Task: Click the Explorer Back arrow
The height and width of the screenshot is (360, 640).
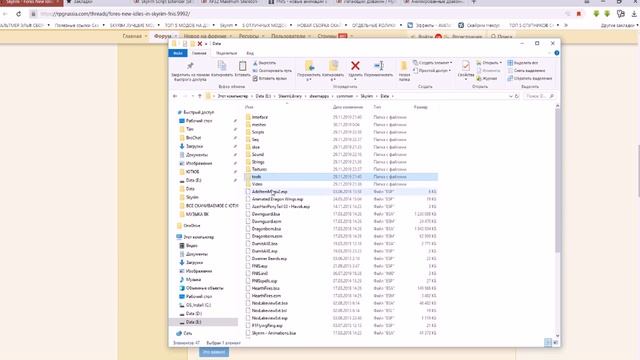Action: [x=175, y=96]
